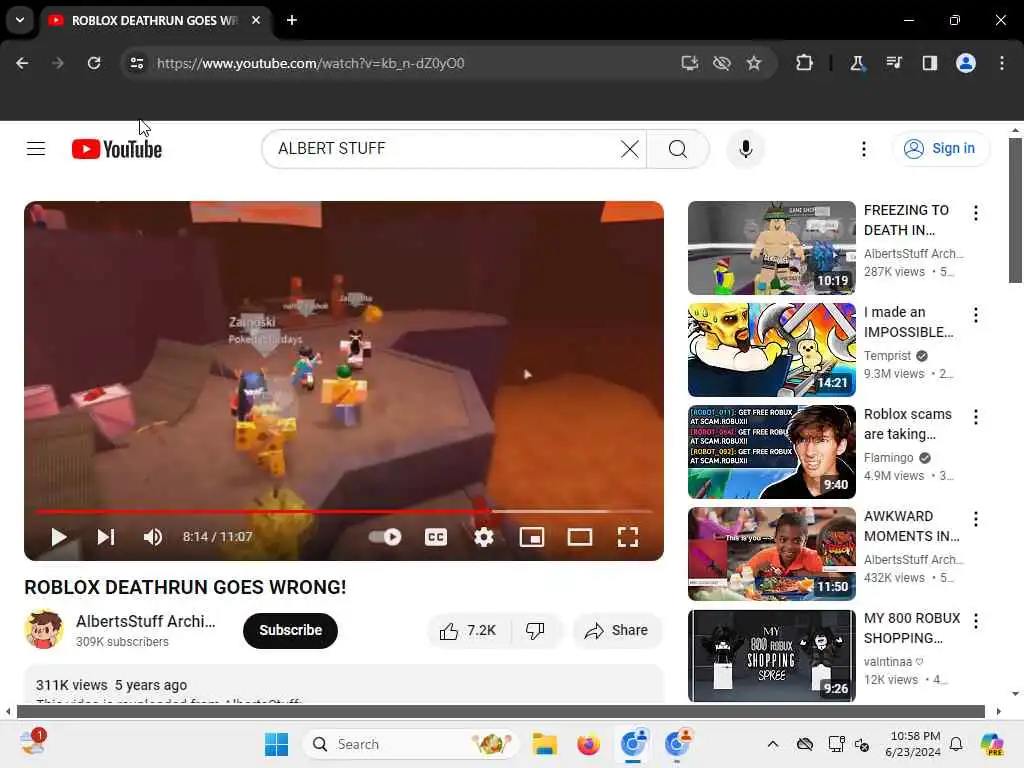The width and height of the screenshot is (1024, 768).
Task: Open the browser tab search dropdown
Action: click(20, 20)
